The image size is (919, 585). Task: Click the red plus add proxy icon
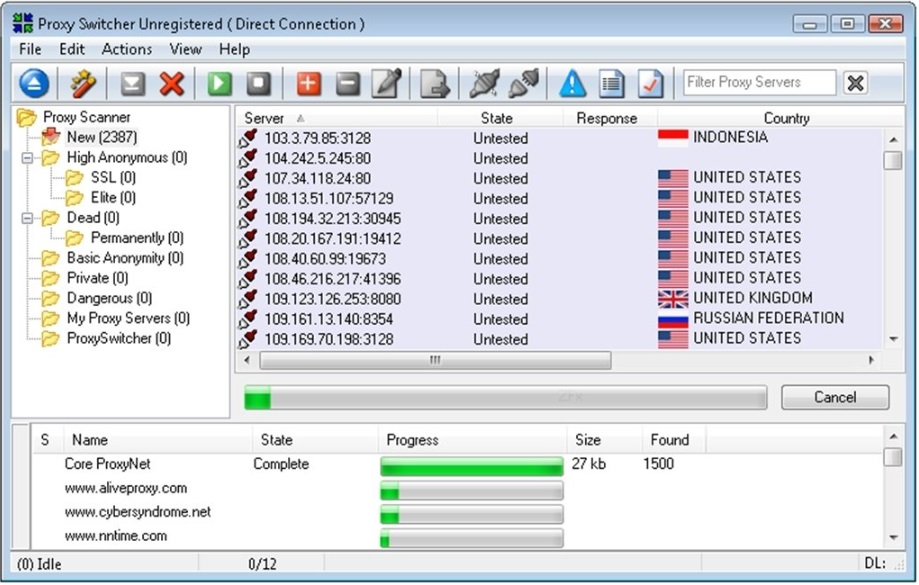coord(309,84)
